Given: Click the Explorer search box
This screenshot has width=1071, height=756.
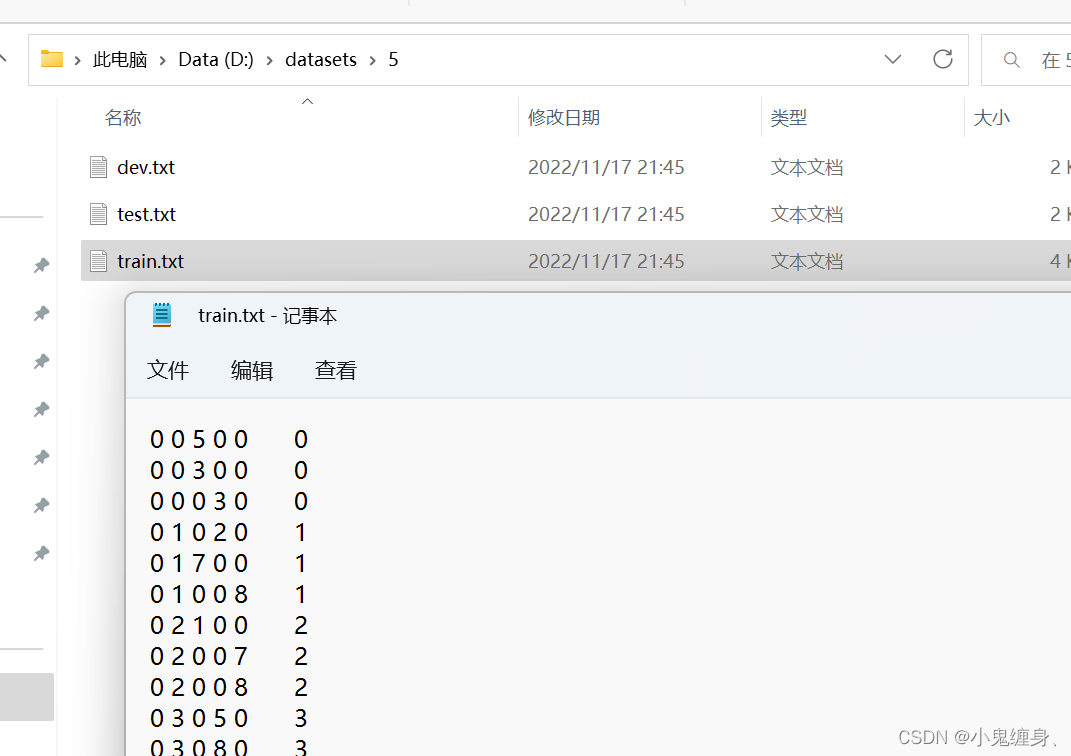Looking at the screenshot, I should pyautogui.click(x=1026, y=60).
